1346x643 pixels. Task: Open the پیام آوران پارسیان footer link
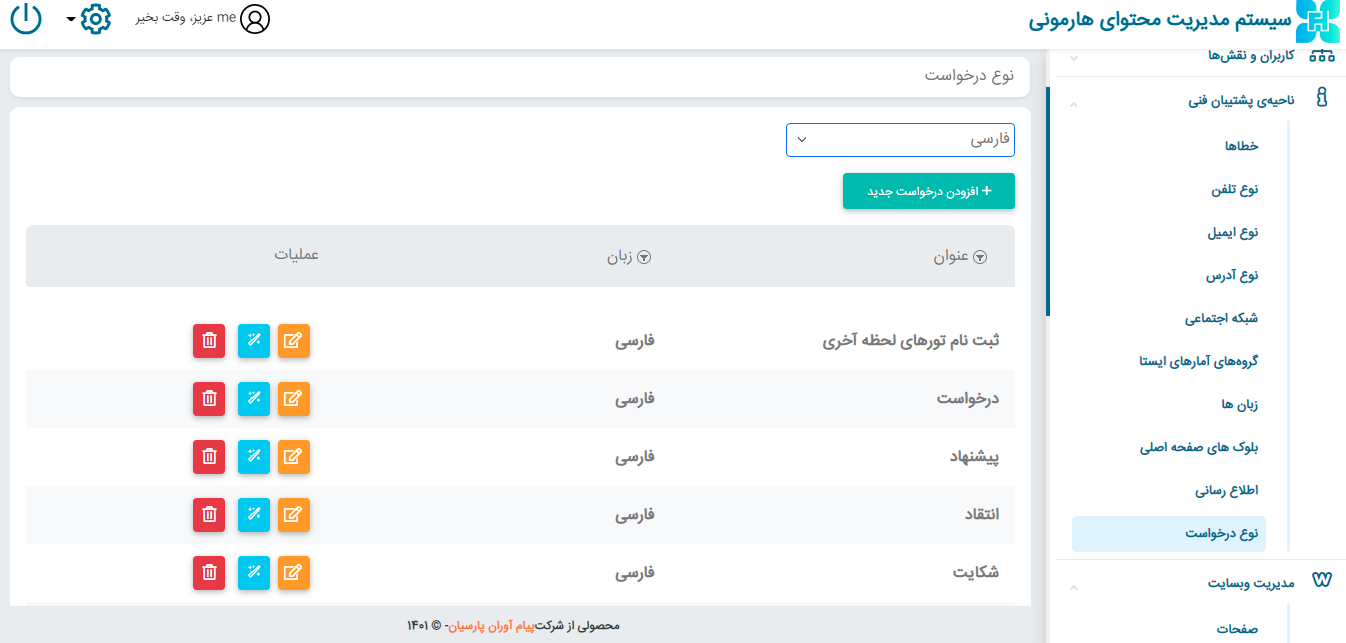490,626
